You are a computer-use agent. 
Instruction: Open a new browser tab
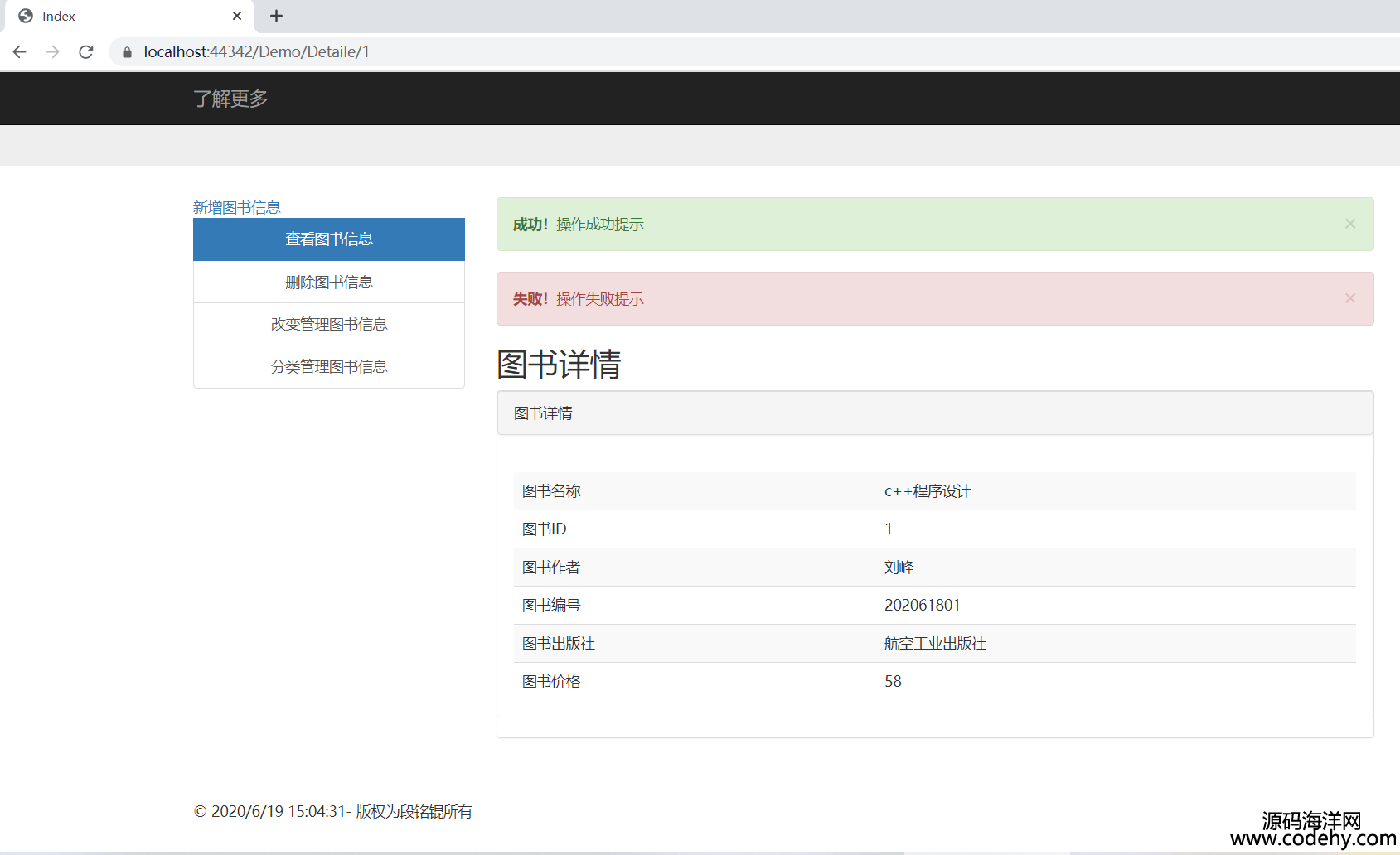pos(277,16)
